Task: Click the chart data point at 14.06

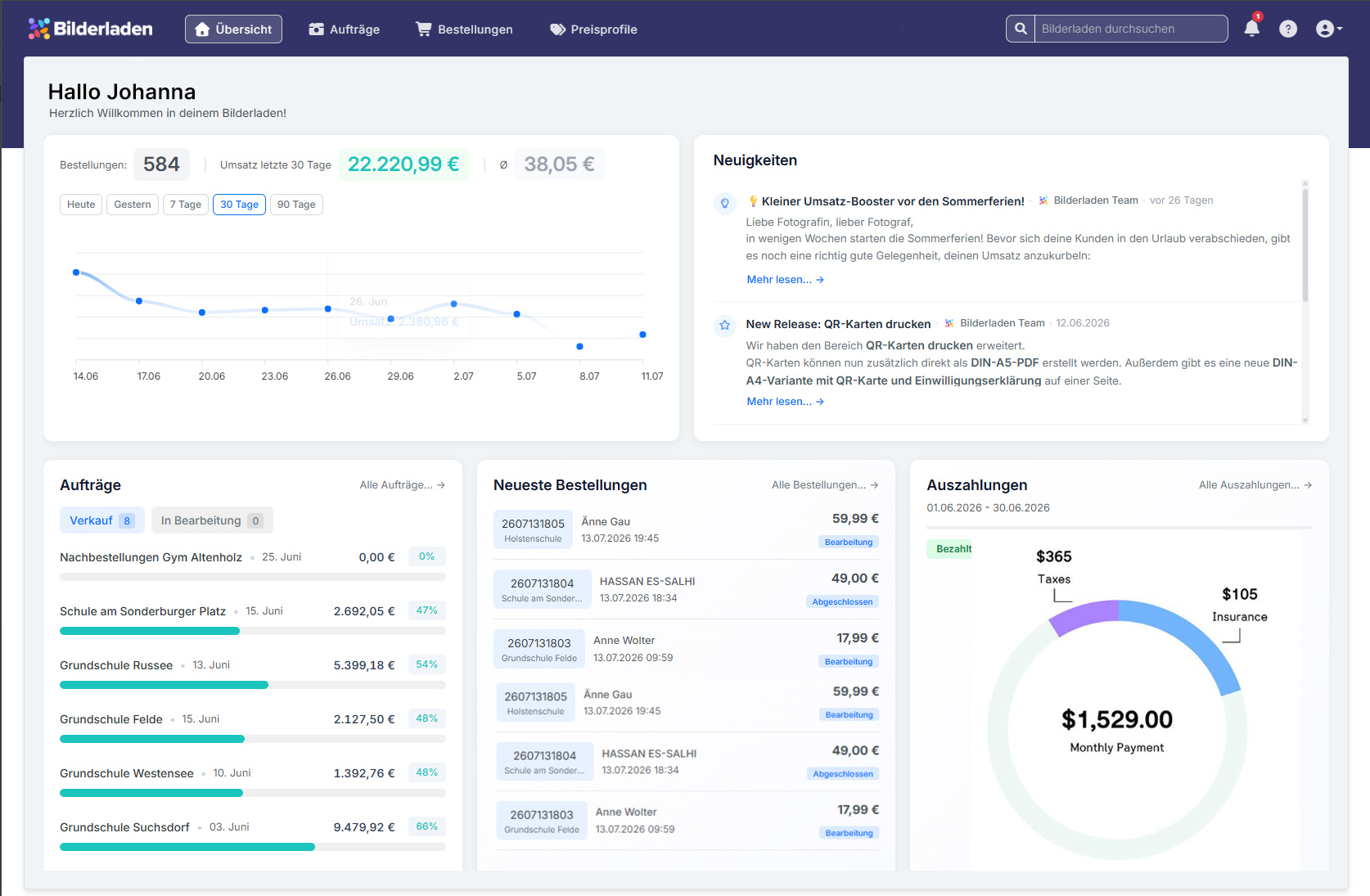Action: (76, 272)
